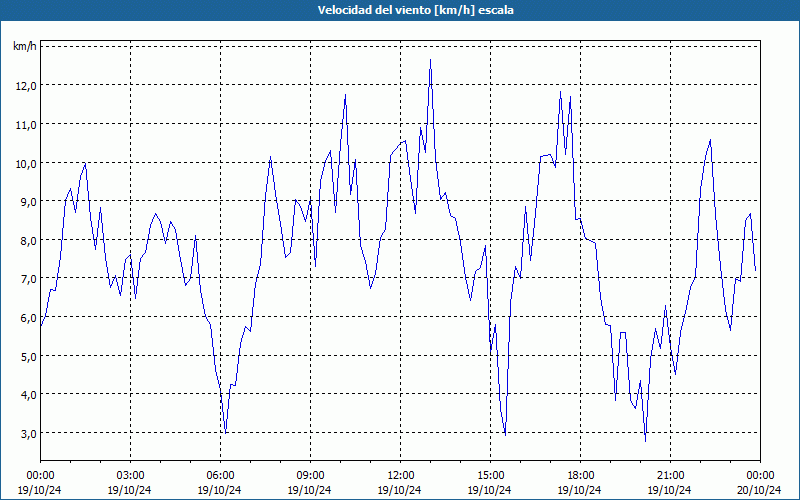The image size is (800, 500).
Task: Click the 11,0 y-axis label
Action: (26, 124)
